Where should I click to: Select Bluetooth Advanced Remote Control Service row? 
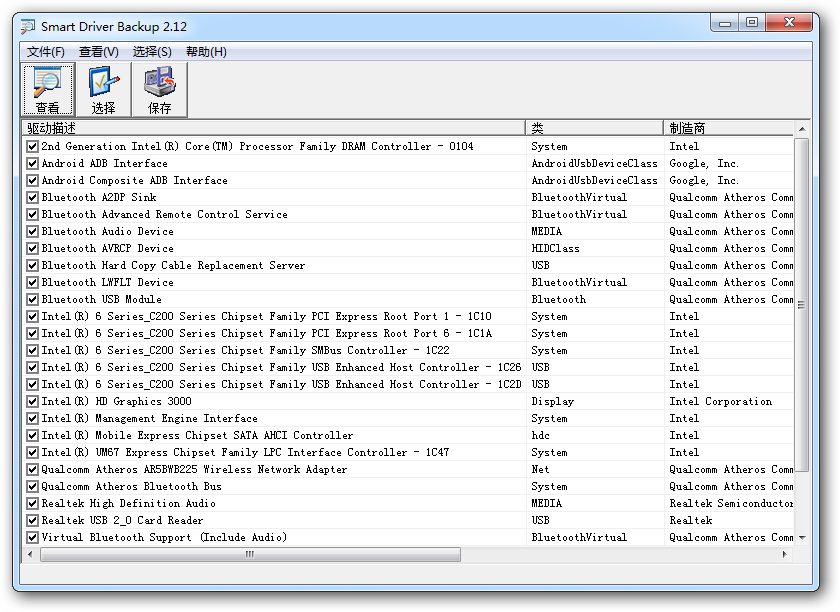pos(409,214)
